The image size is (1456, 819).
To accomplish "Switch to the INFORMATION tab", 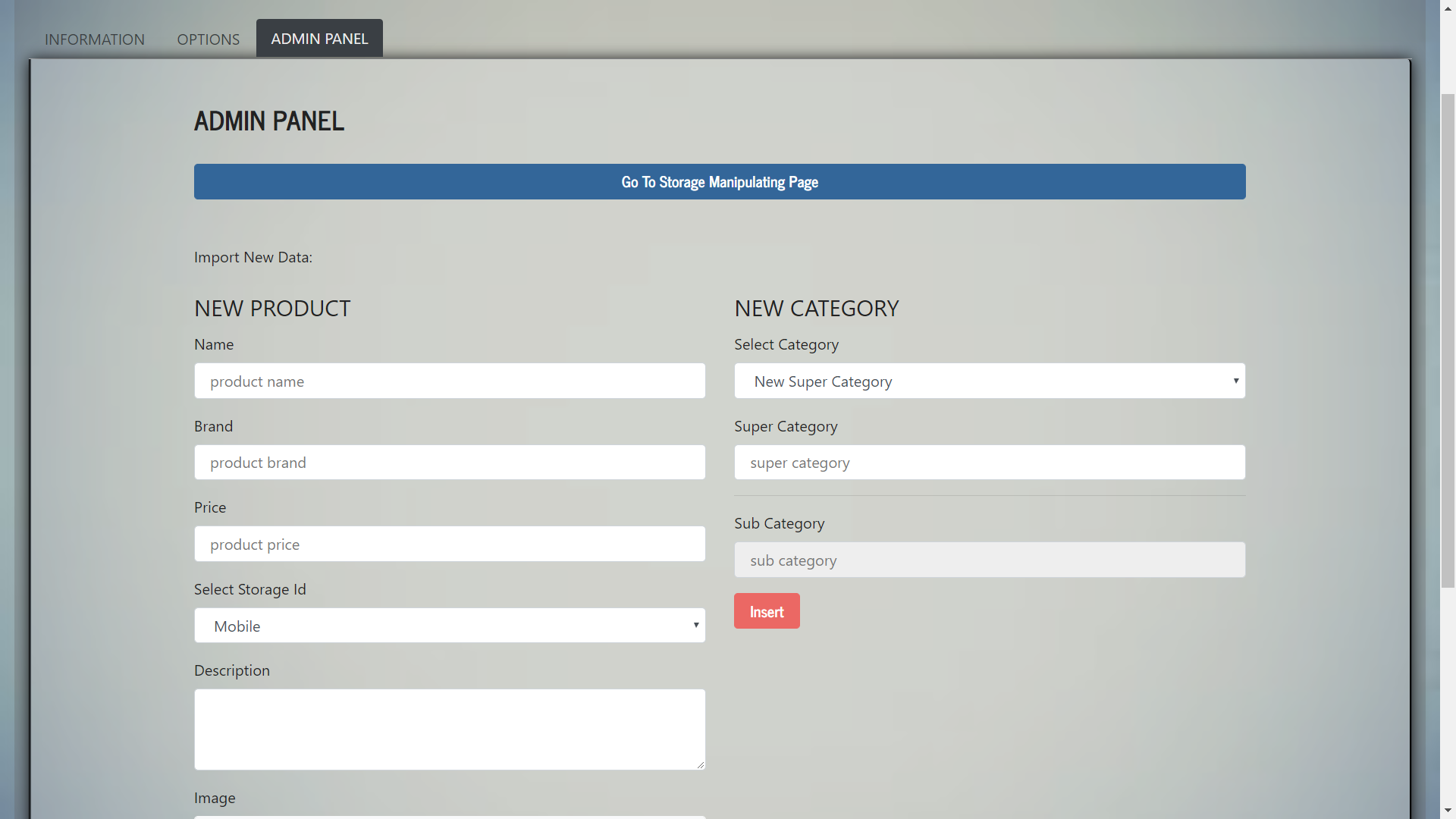I will [95, 39].
